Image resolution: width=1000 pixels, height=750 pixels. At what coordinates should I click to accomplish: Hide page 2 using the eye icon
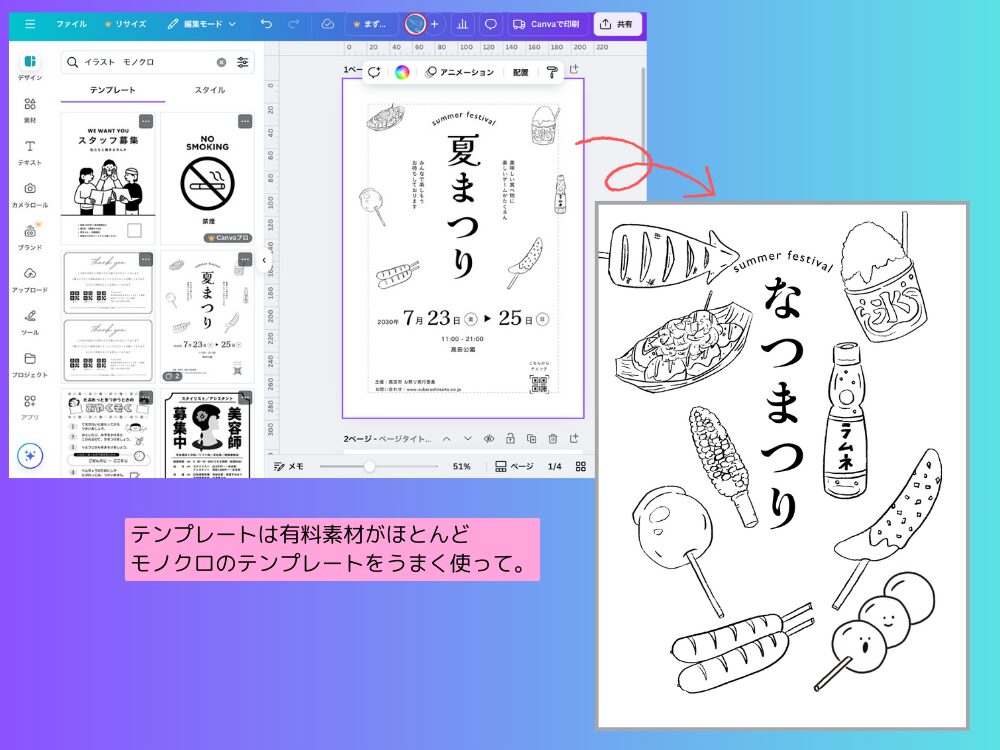coord(489,438)
